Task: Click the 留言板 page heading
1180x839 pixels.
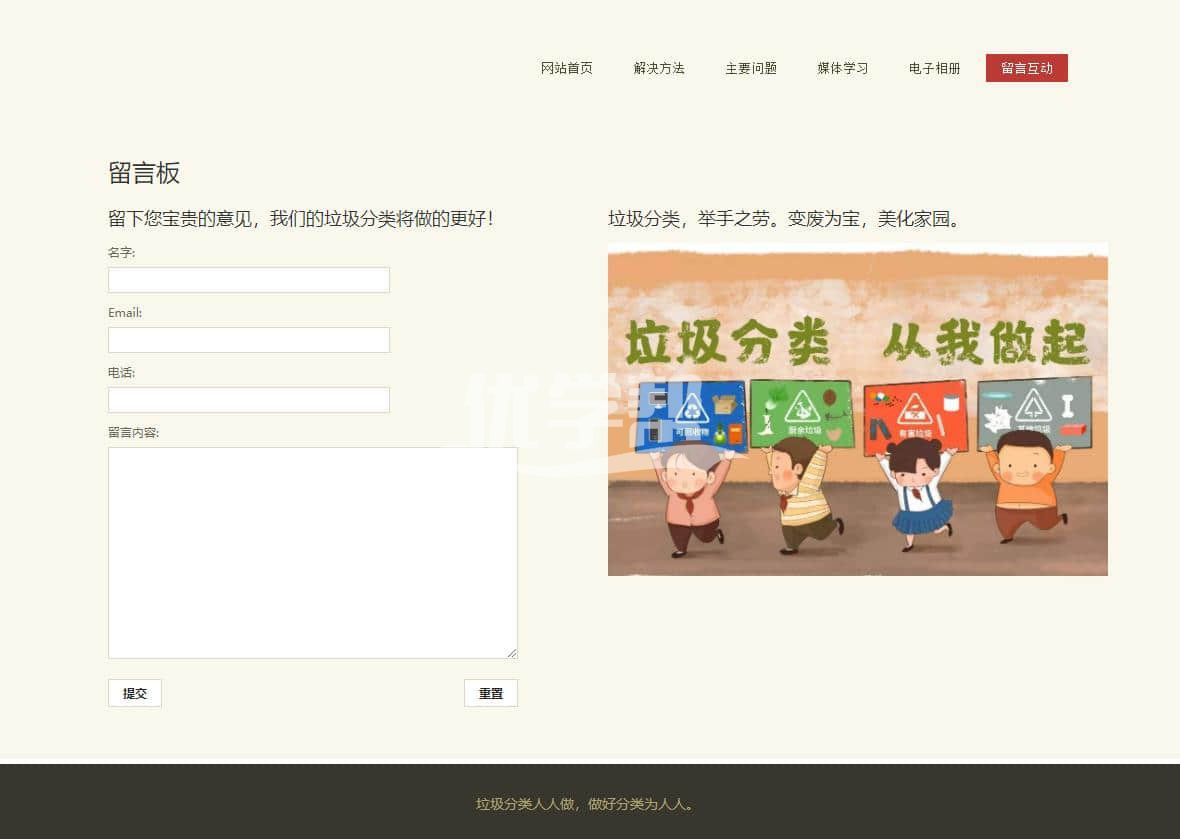Action: pos(144,173)
